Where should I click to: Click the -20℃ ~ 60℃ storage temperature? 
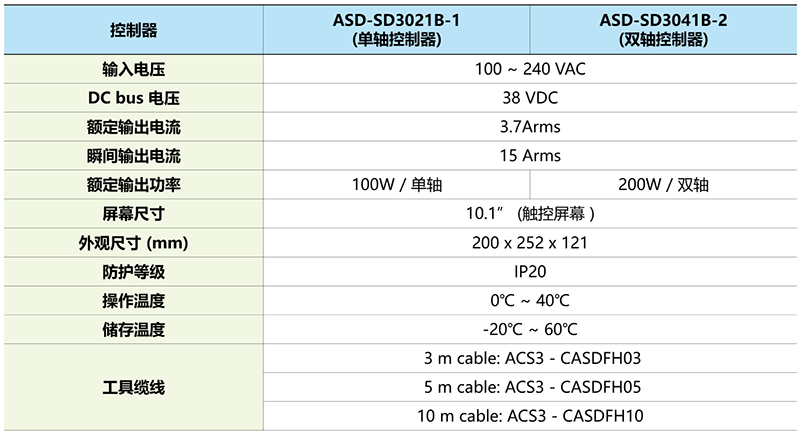(530, 329)
